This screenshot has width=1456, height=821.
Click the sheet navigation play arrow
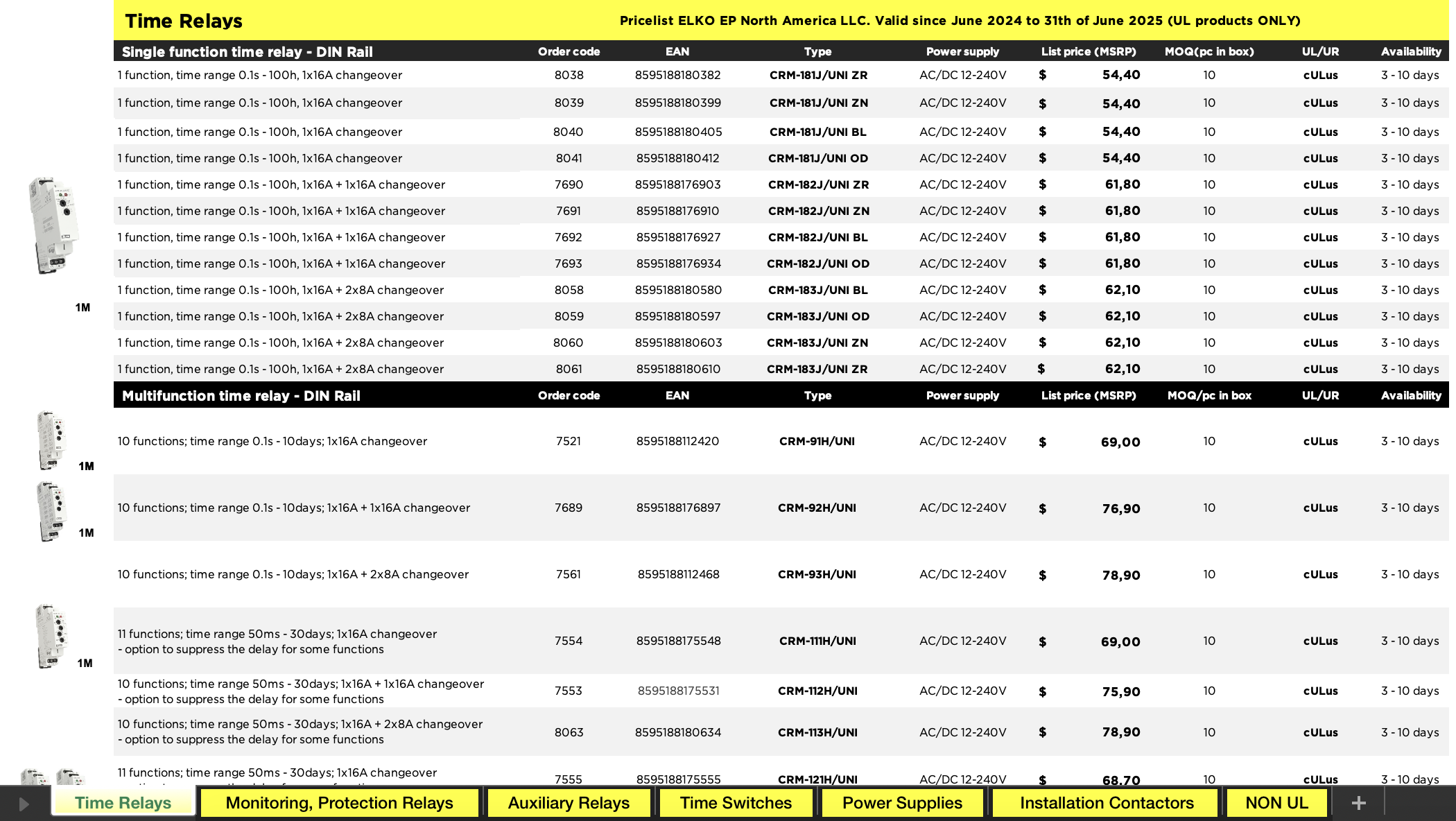(x=24, y=804)
